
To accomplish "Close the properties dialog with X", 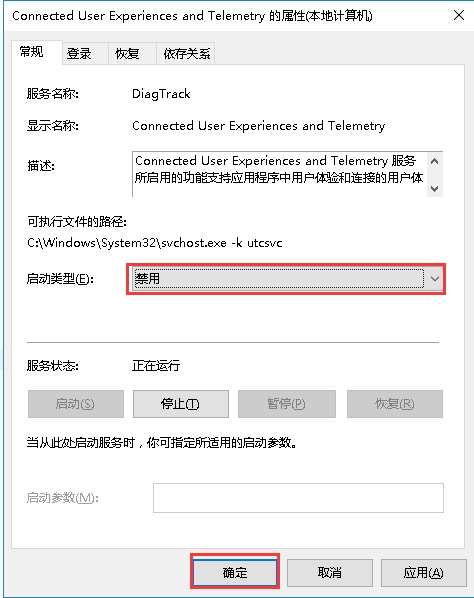I will point(459,15).
